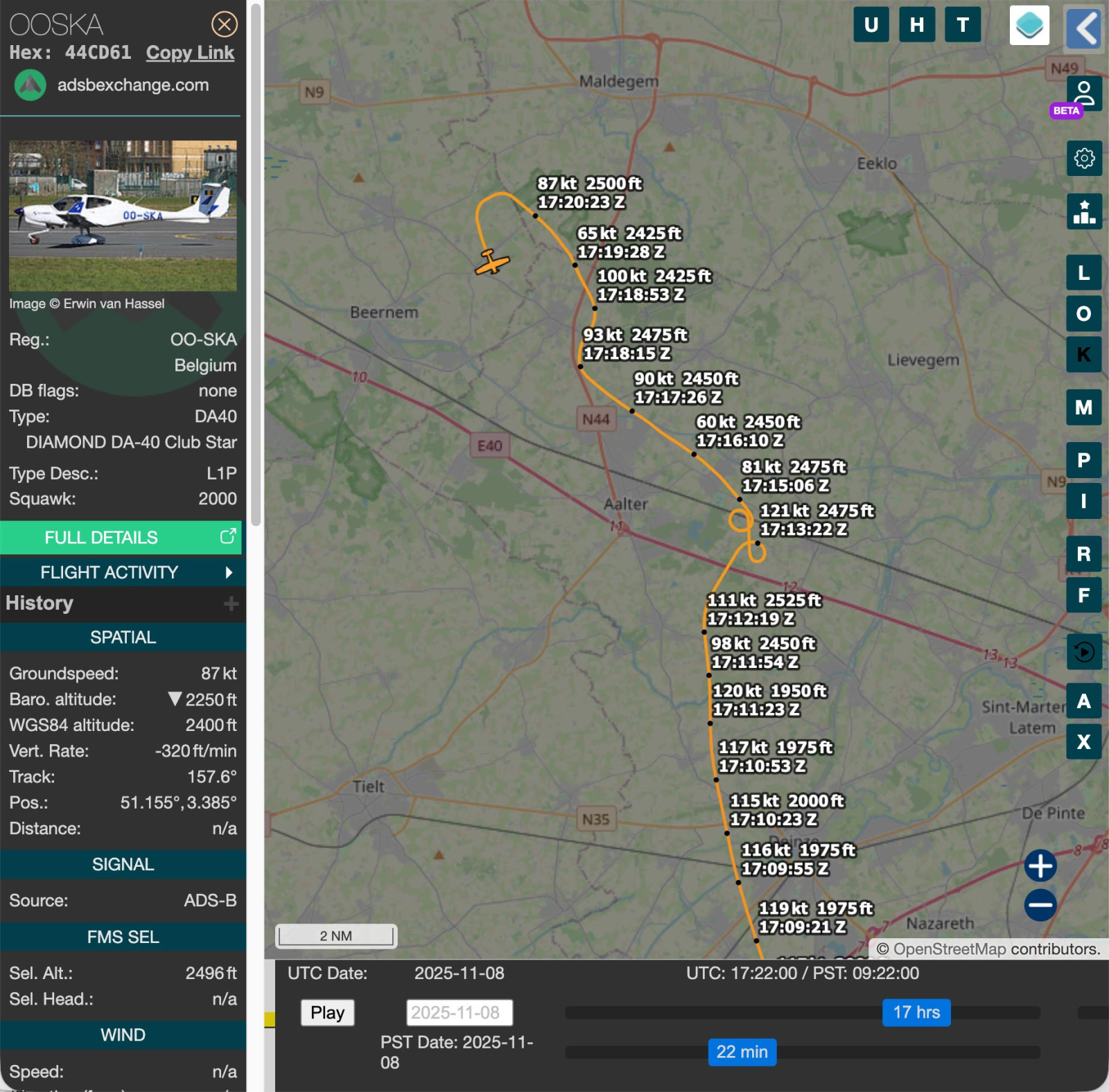Open the map layers selector icon
This screenshot has width=1109, height=1092.
point(1029,26)
